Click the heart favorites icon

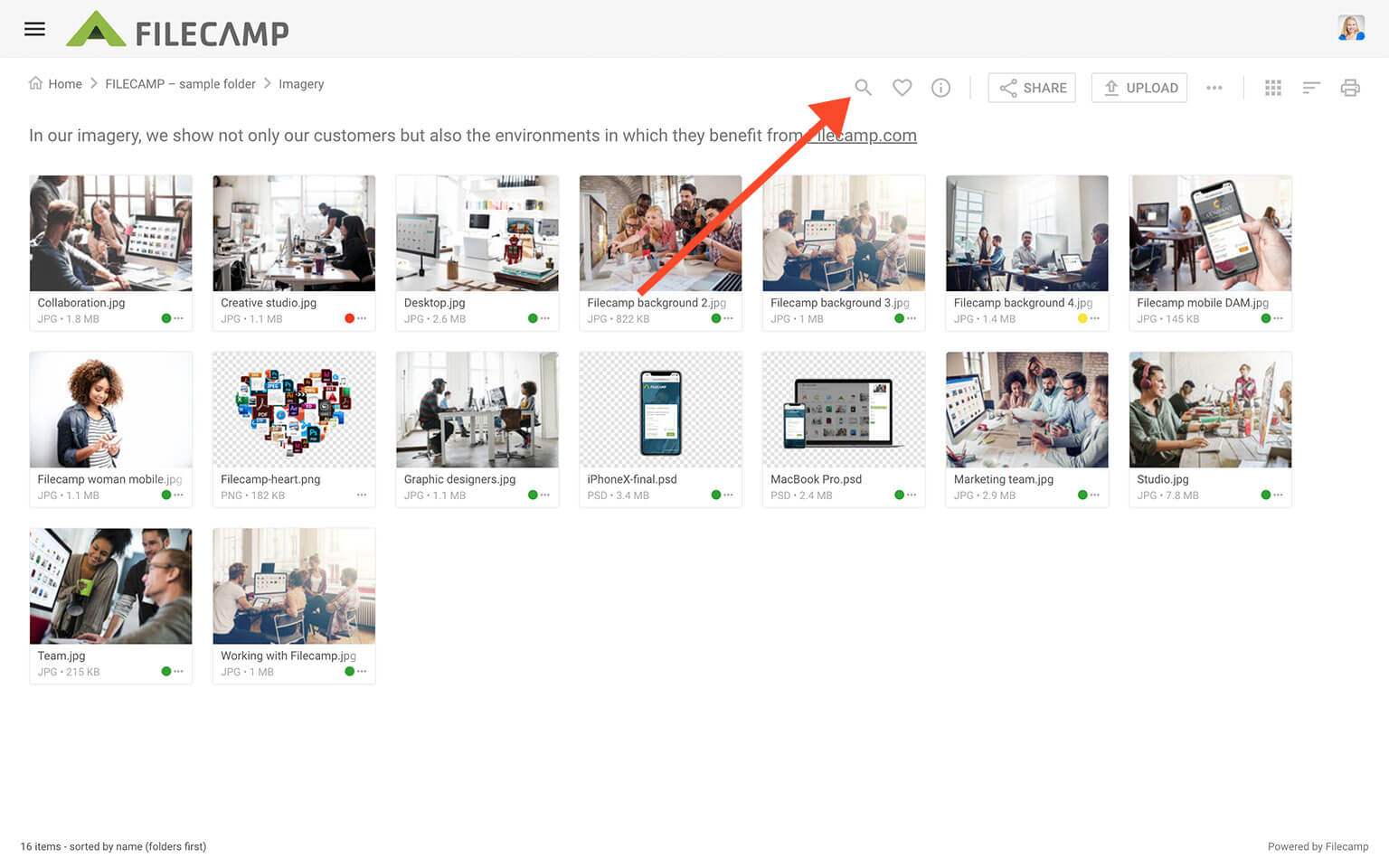click(x=902, y=88)
